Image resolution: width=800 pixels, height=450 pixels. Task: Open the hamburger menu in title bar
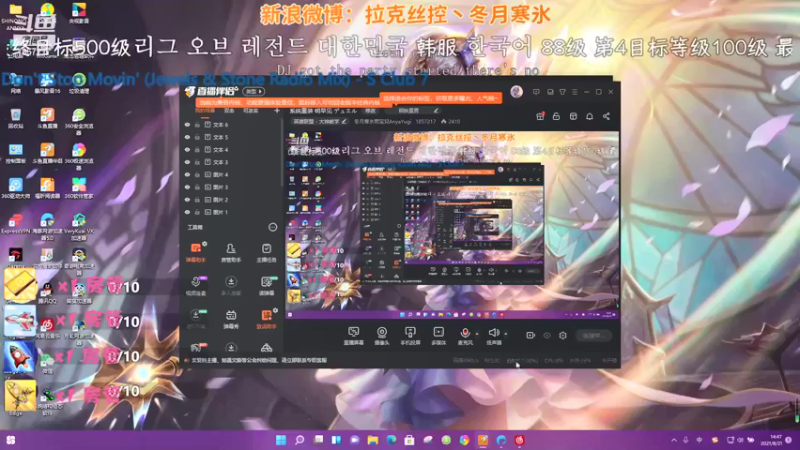574,92
